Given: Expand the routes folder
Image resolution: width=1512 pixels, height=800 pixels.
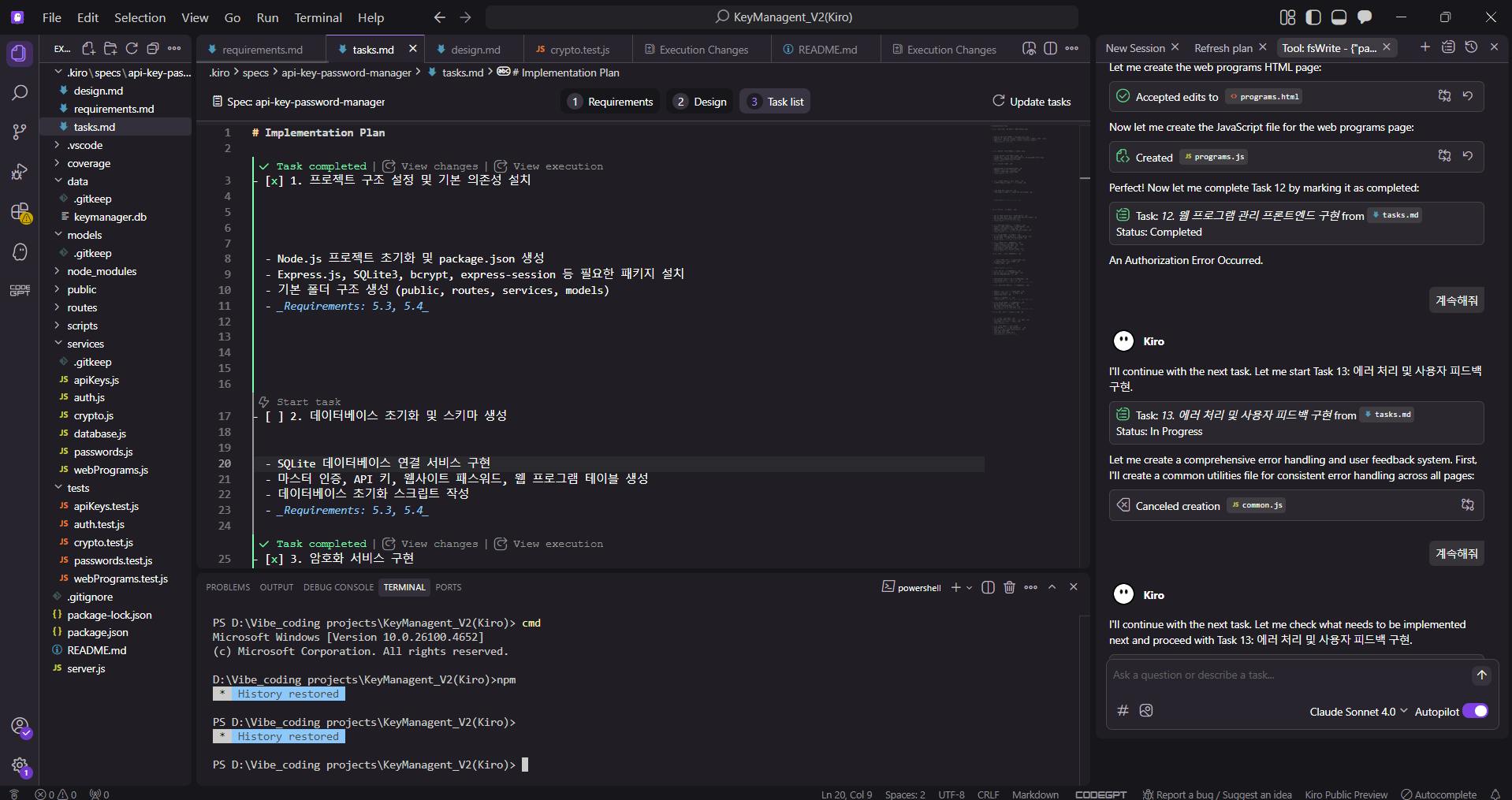Looking at the screenshot, I should click(x=82, y=307).
